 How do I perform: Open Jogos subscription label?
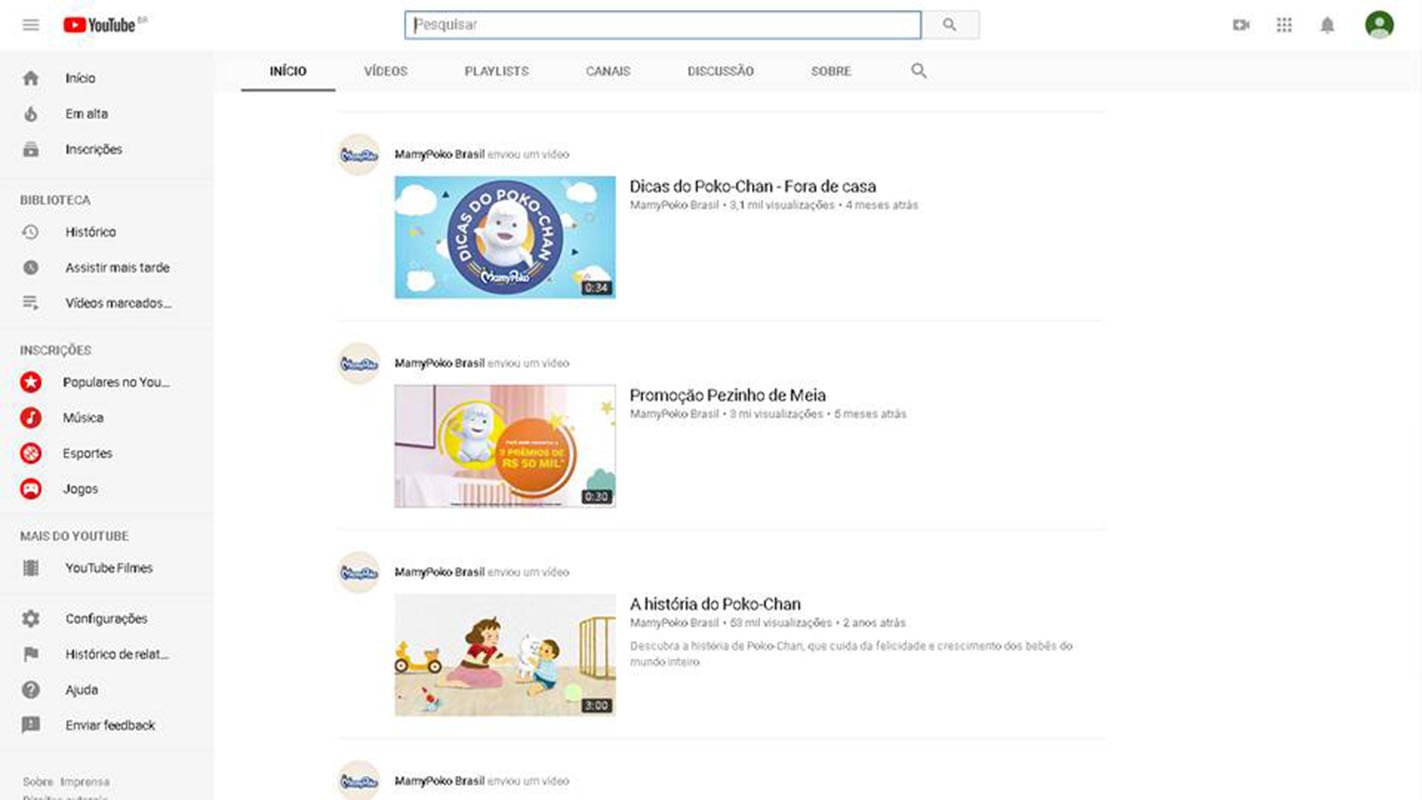click(80, 489)
